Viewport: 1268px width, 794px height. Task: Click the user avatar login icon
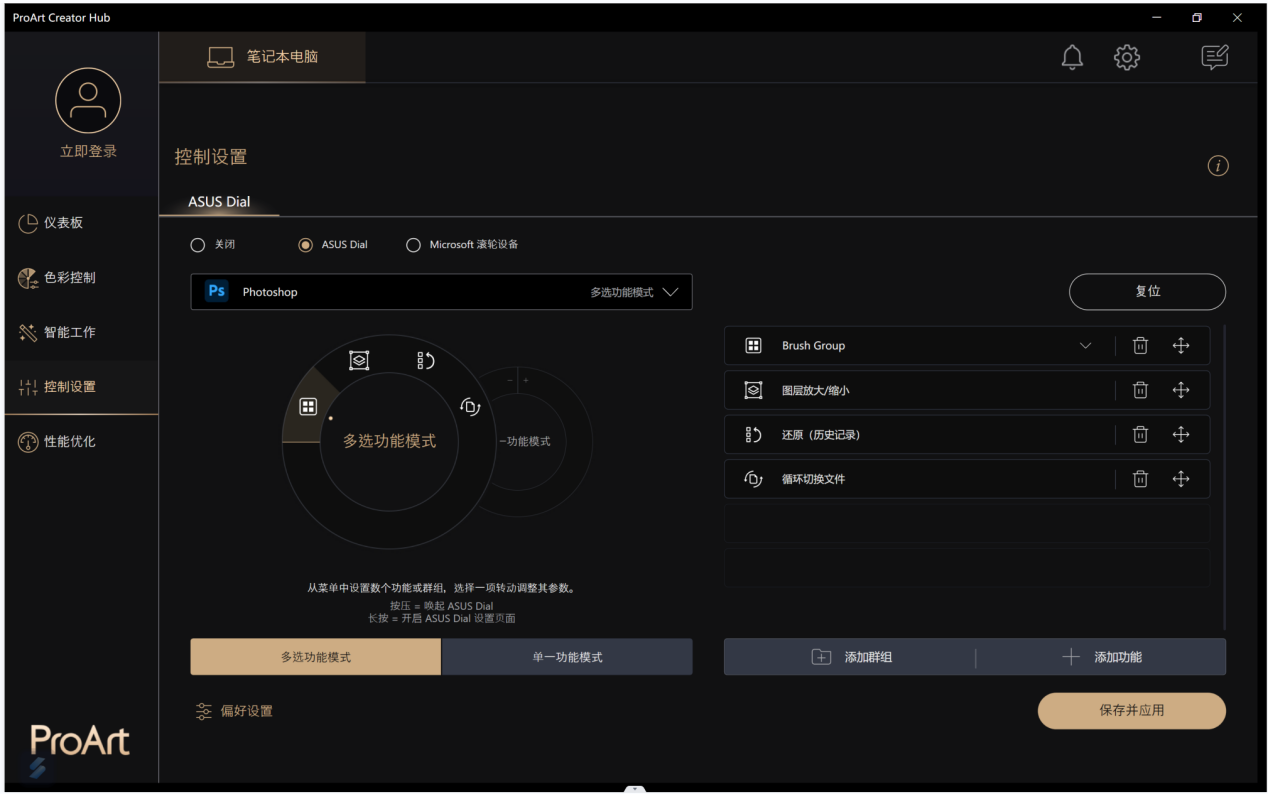(88, 101)
